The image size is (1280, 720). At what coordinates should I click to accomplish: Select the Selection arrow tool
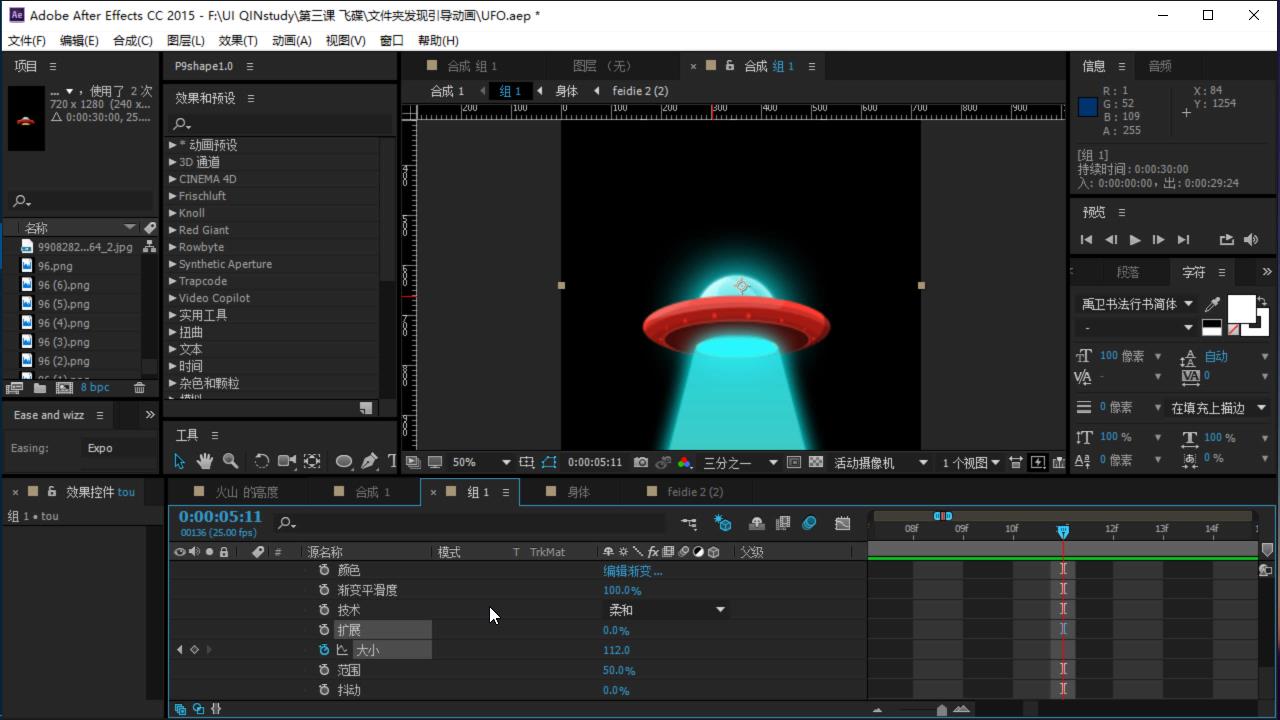point(180,461)
